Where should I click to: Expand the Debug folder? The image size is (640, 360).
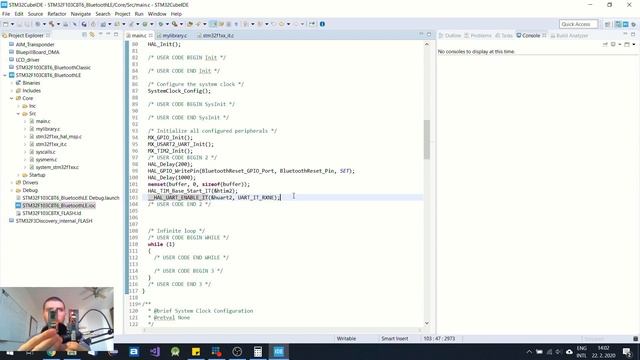click(12, 190)
